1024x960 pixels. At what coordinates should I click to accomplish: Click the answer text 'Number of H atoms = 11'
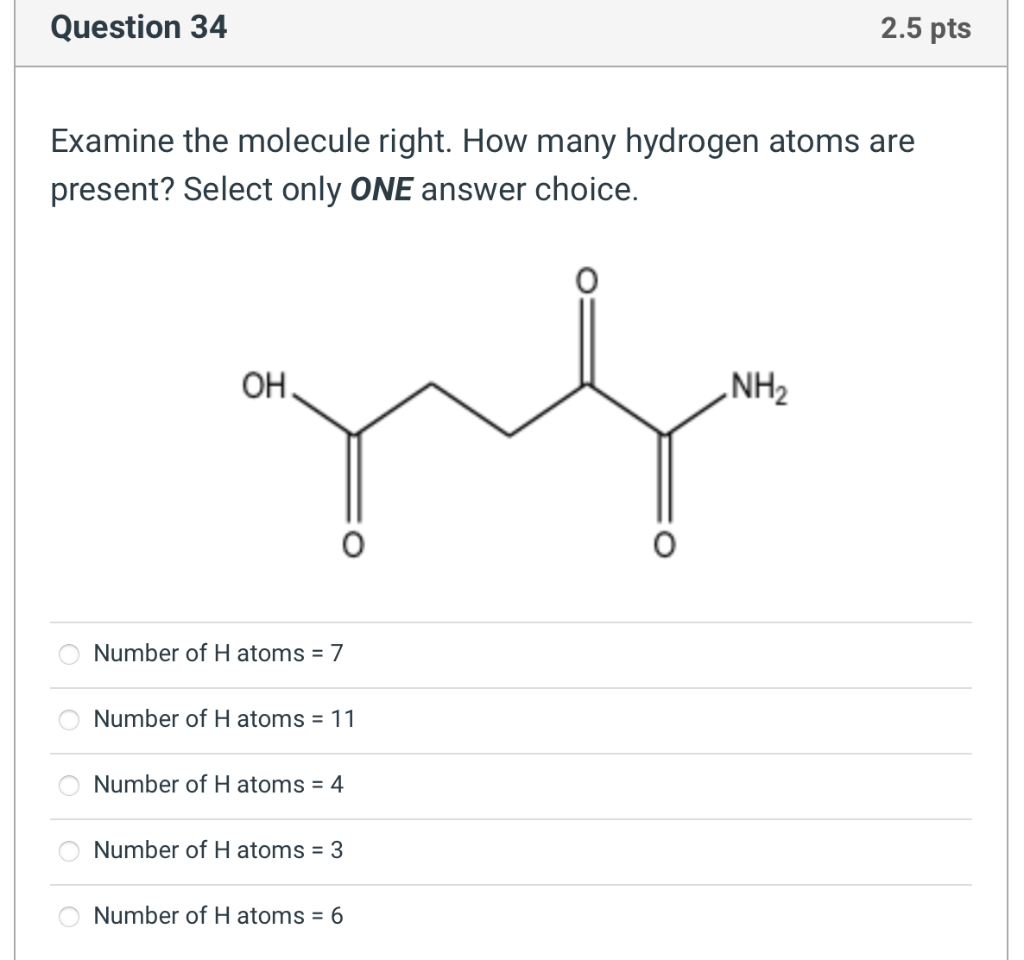[x=223, y=719]
